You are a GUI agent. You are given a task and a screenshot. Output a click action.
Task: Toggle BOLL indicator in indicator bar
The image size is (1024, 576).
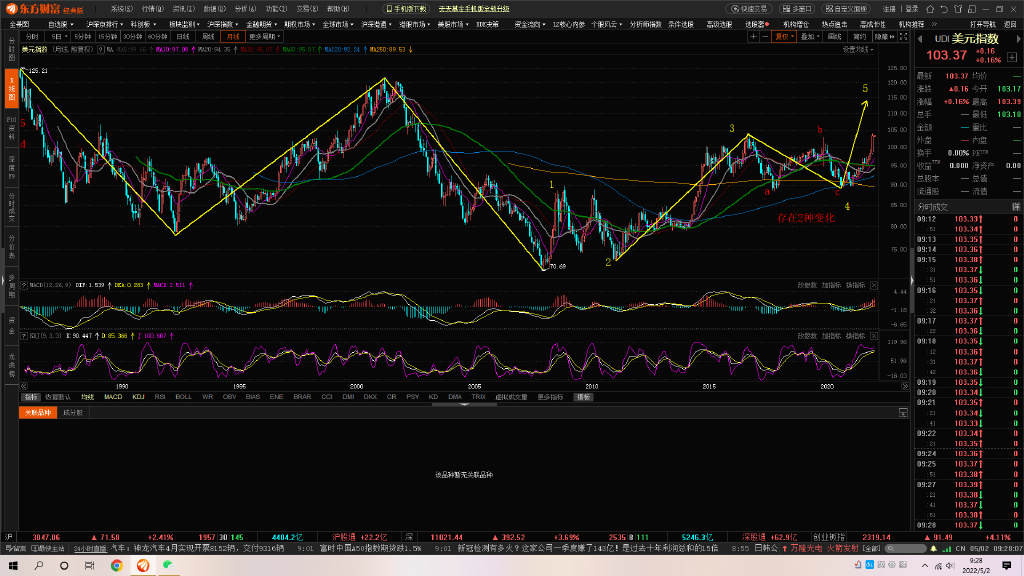pyautogui.click(x=183, y=397)
